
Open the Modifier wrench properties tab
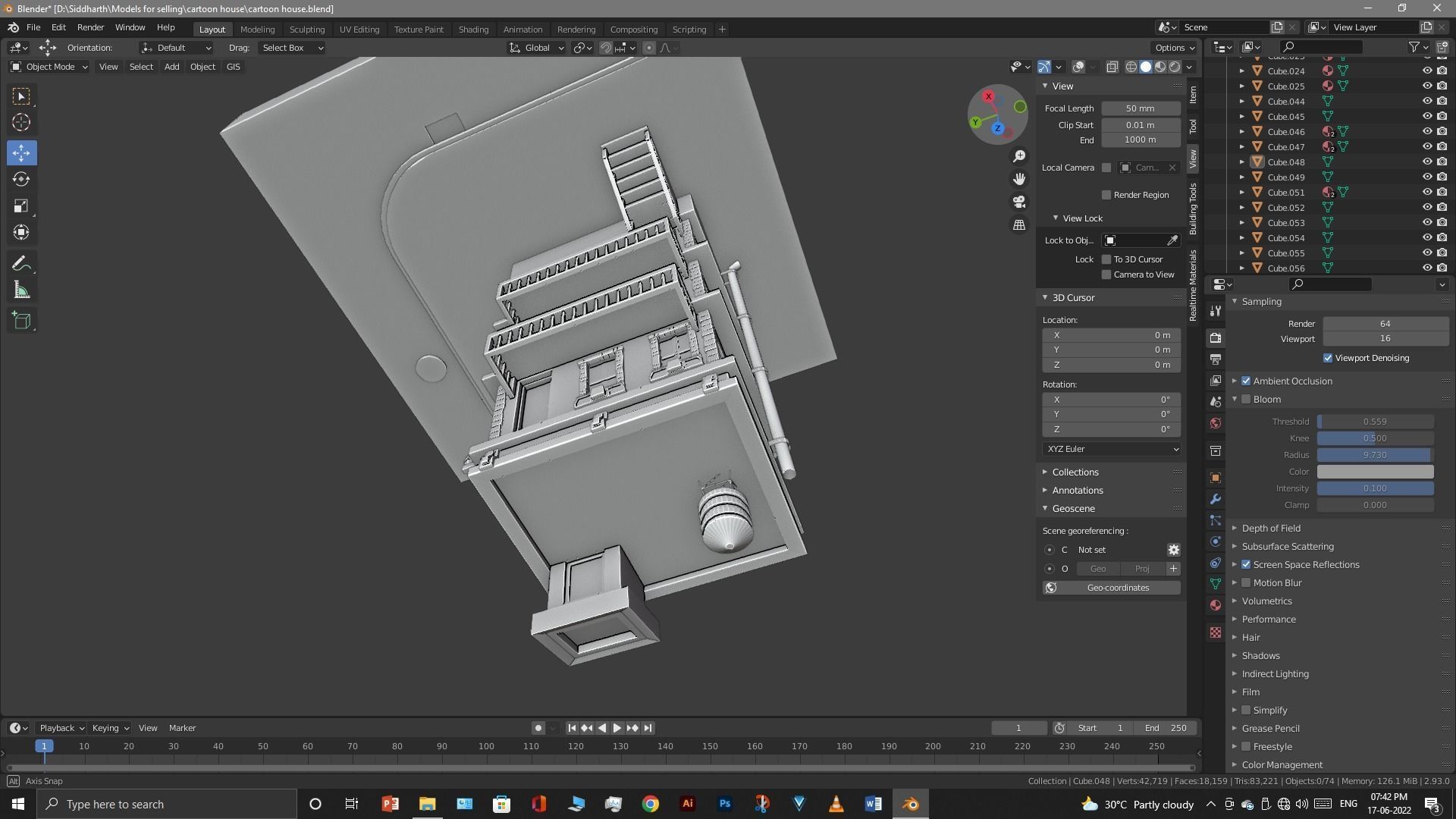tap(1216, 500)
